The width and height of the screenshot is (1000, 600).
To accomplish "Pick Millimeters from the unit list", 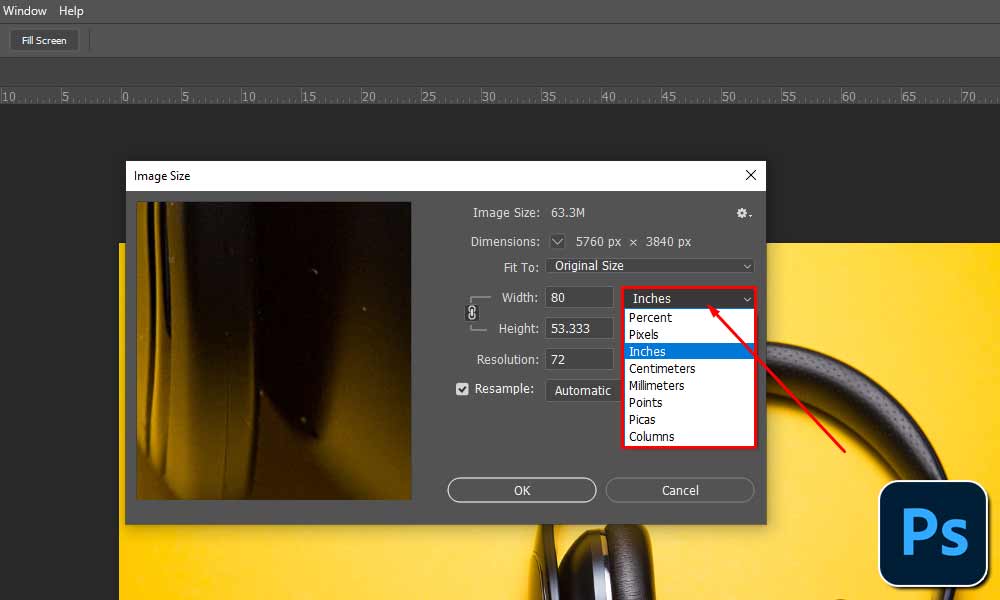I will [x=689, y=386].
